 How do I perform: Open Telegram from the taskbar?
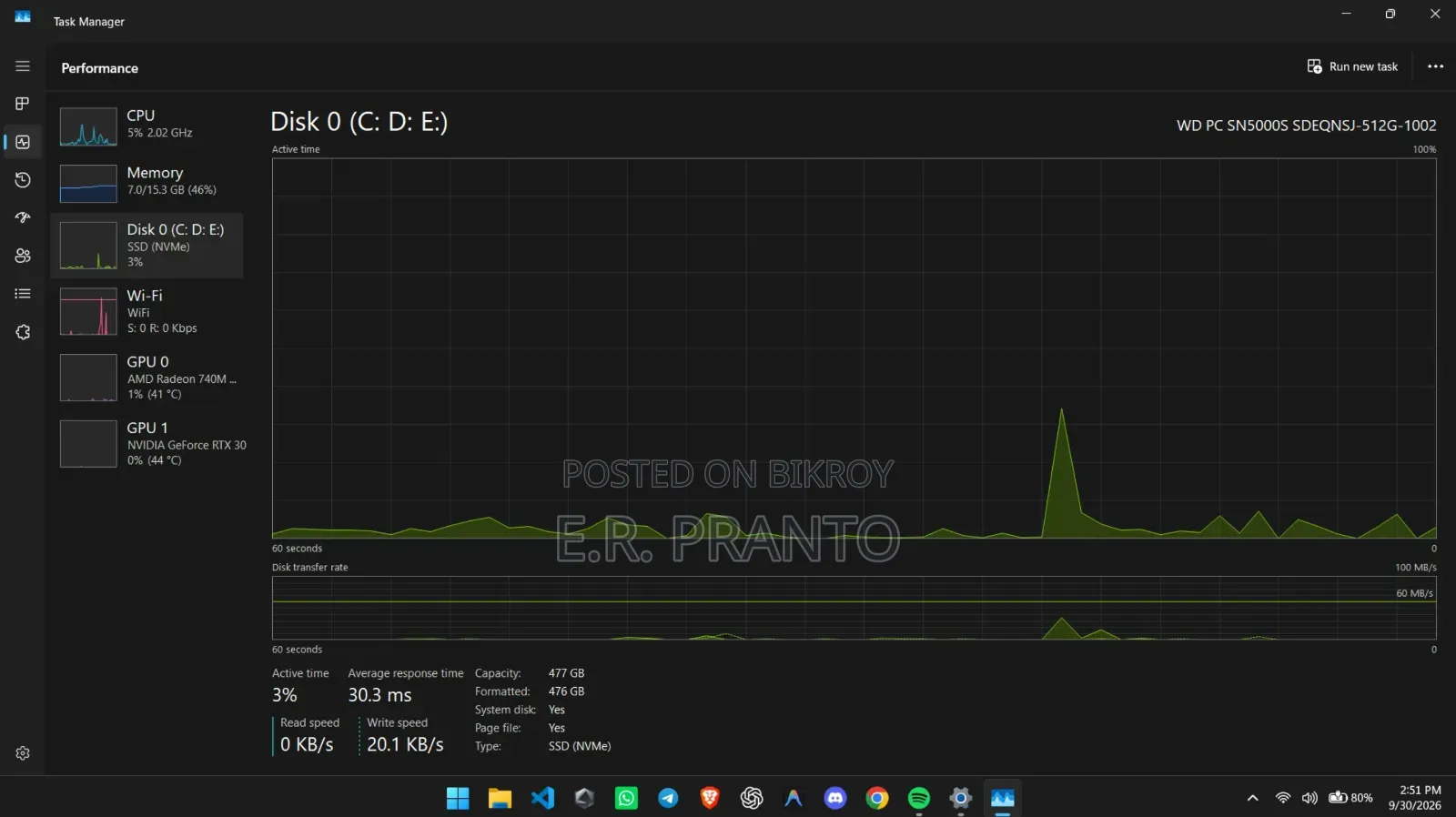668,798
